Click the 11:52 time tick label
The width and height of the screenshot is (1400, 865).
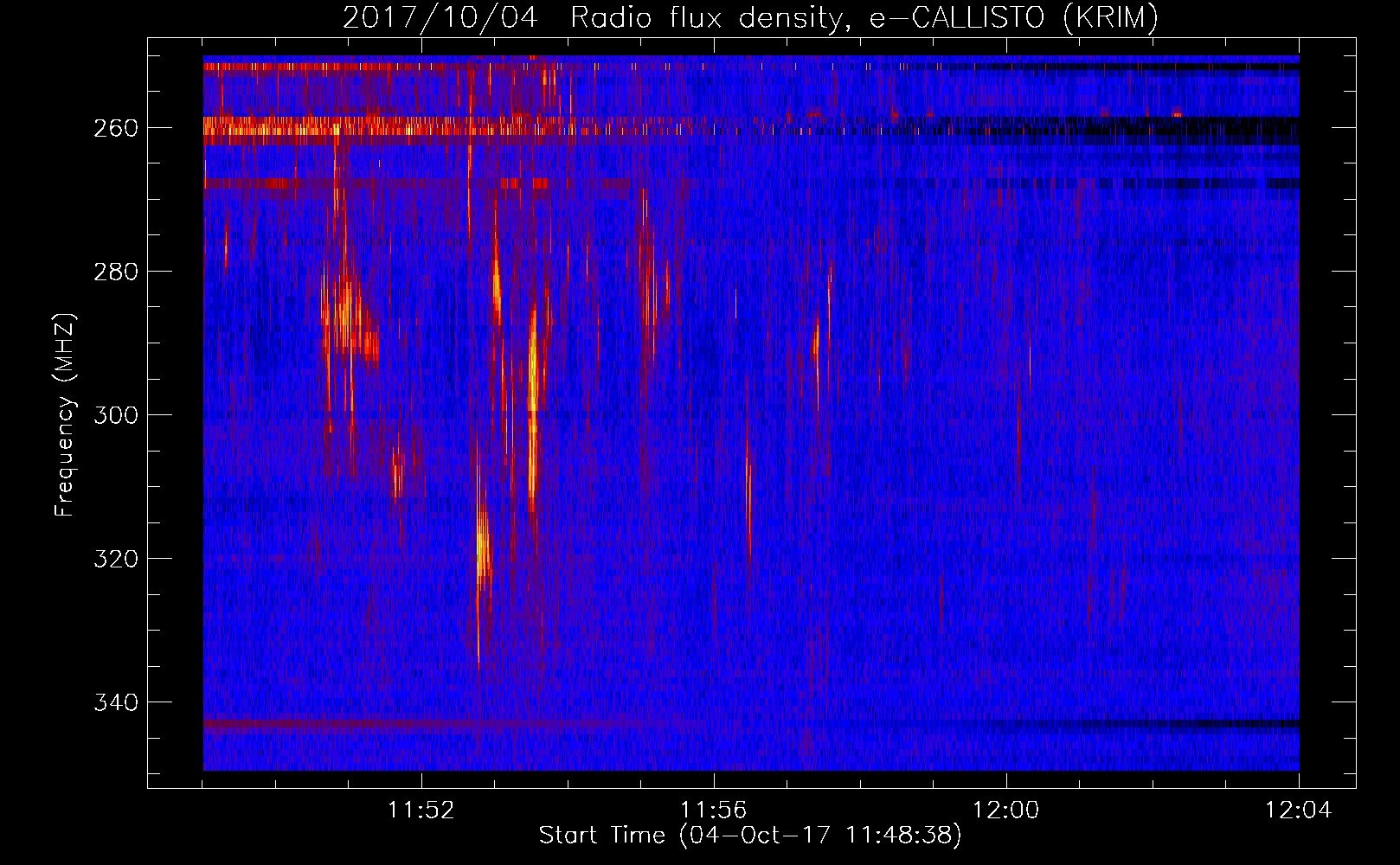tap(421, 811)
